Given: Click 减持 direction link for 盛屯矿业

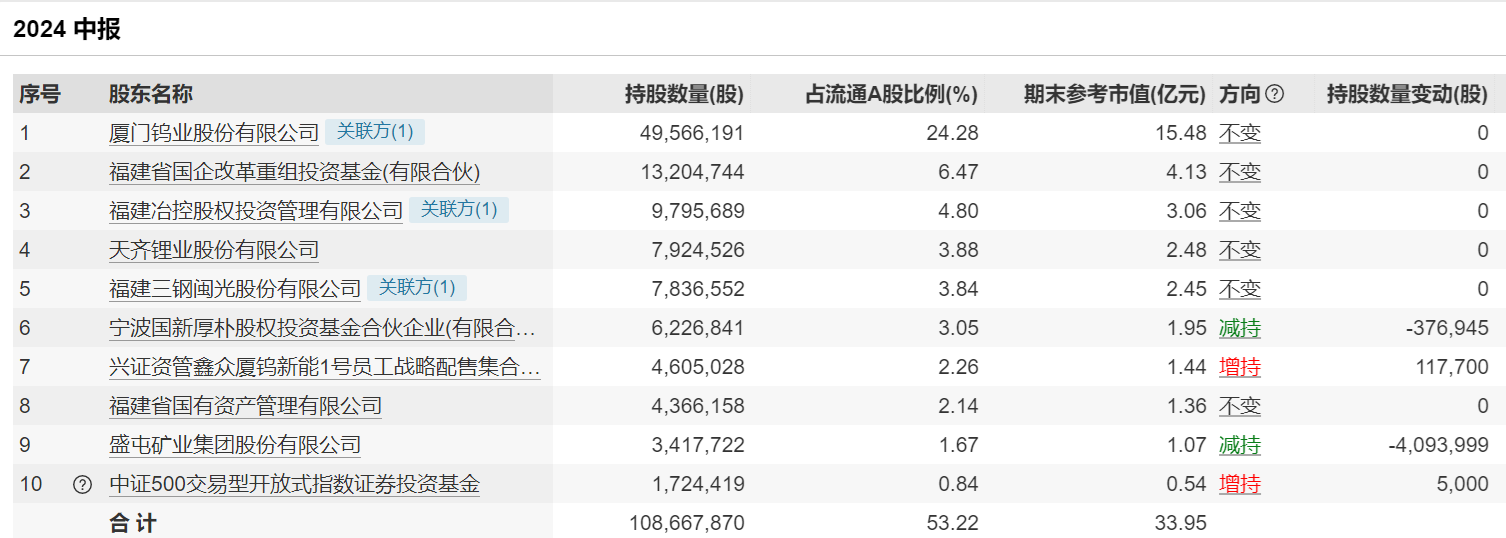Looking at the screenshot, I should (x=1239, y=445).
